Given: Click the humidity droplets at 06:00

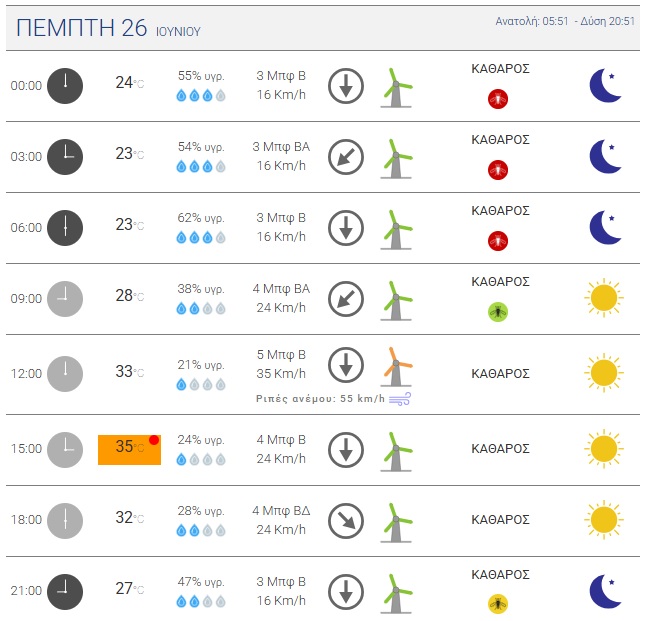Looking at the screenshot, I should pyautogui.click(x=201, y=237).
